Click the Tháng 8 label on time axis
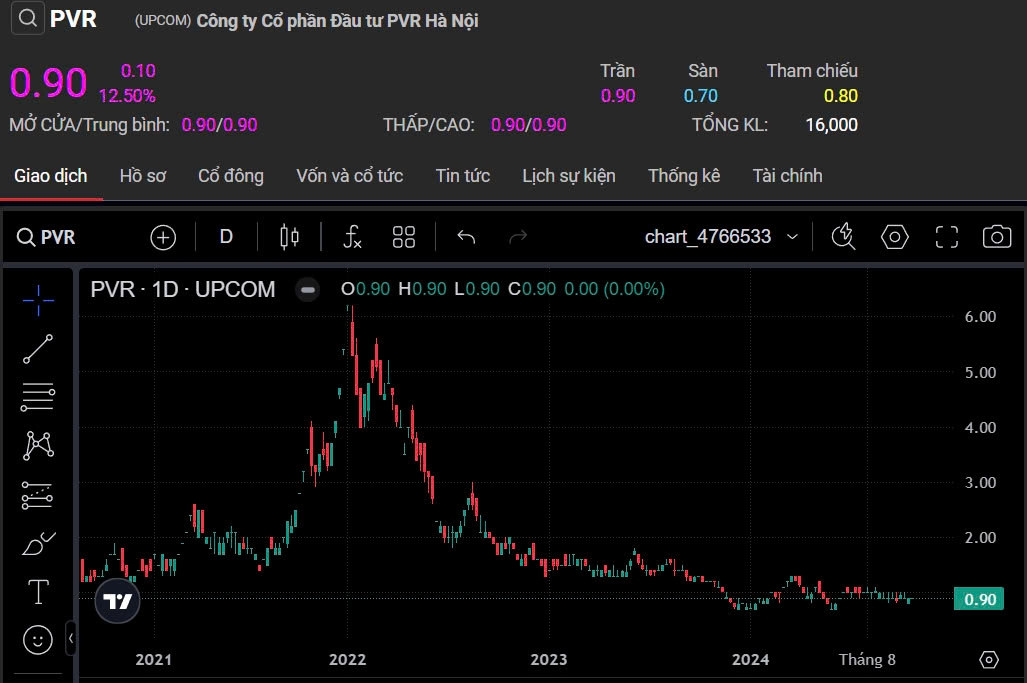The image size is (1027, 683). [867, 659]
